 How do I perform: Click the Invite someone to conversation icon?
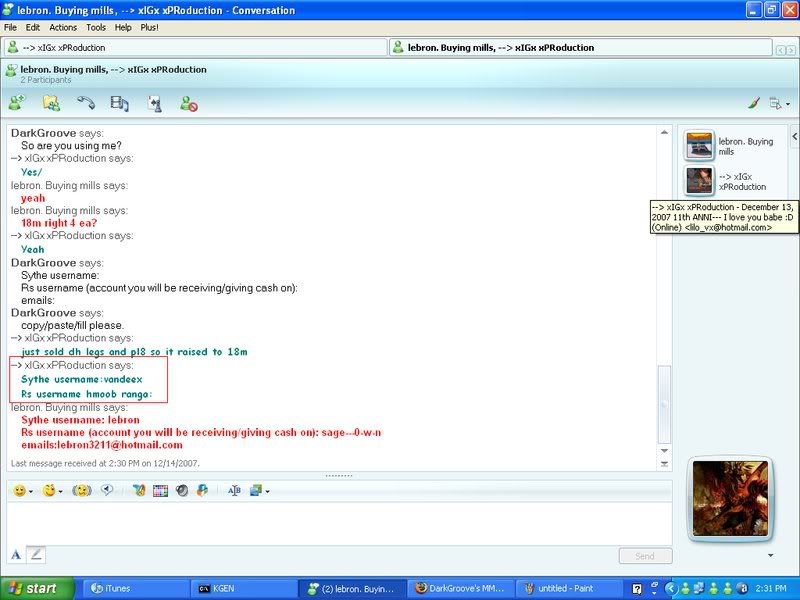17,104
